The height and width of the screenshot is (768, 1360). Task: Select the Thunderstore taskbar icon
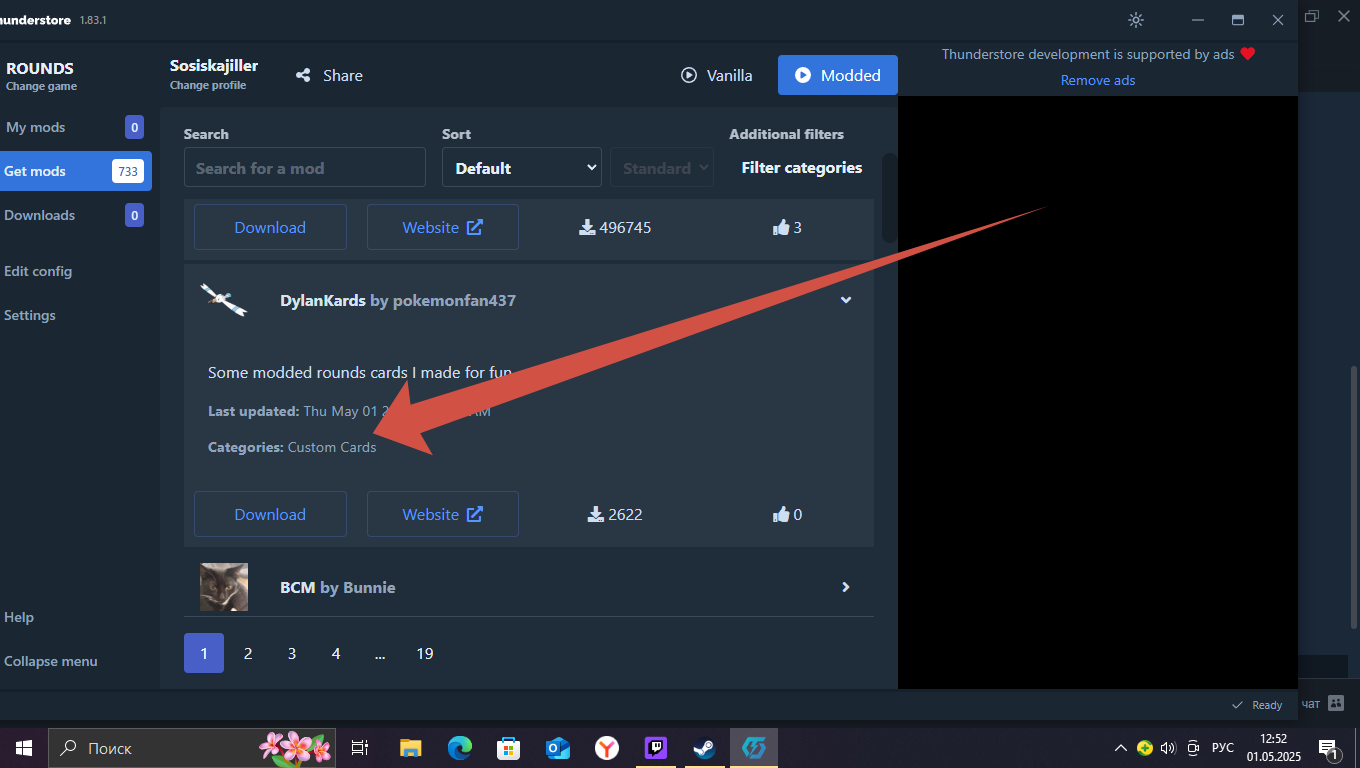pyautogui.click(x=753, y=748)
